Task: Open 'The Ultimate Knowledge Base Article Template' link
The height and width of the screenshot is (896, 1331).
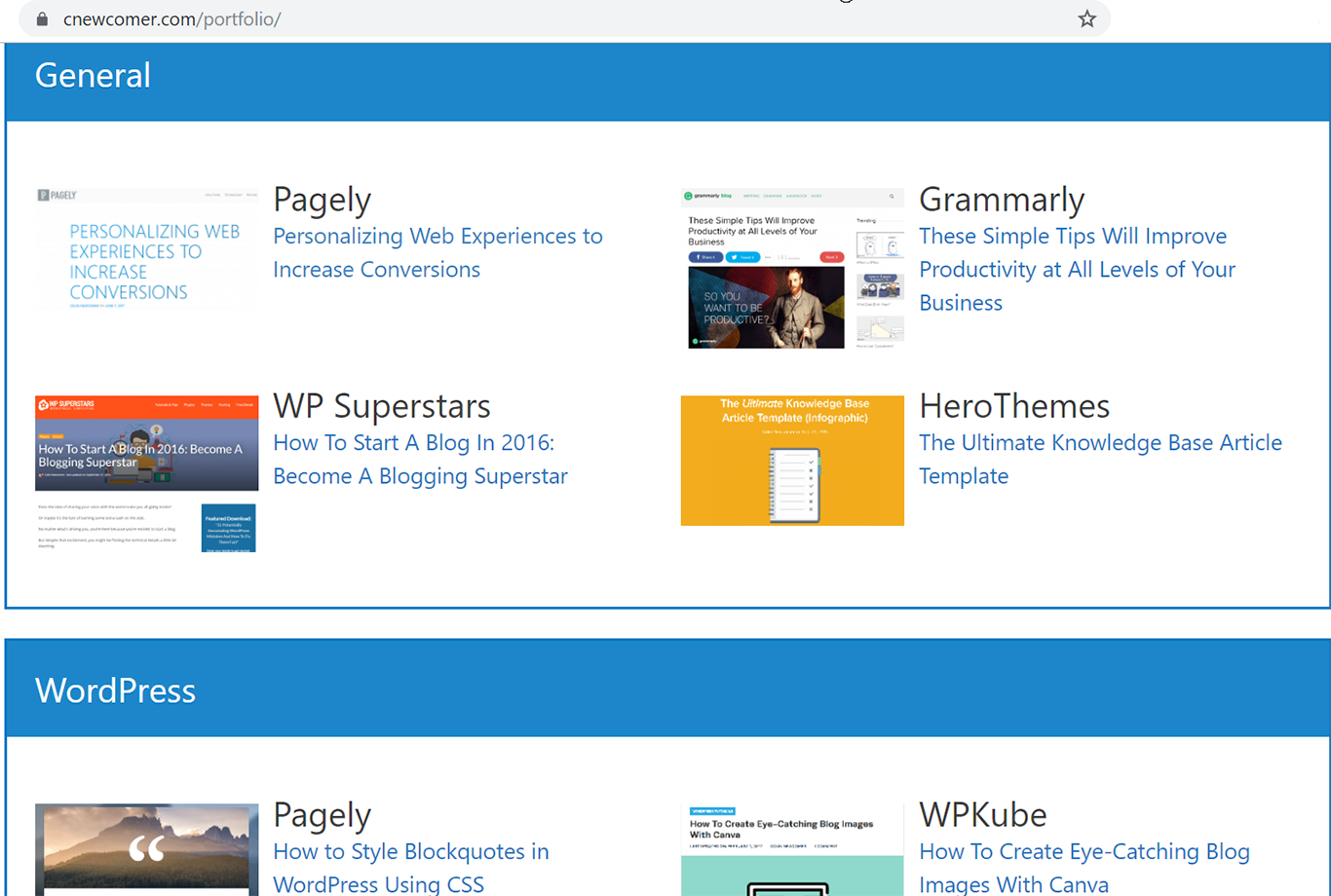Action: [x=1100, y=459]
